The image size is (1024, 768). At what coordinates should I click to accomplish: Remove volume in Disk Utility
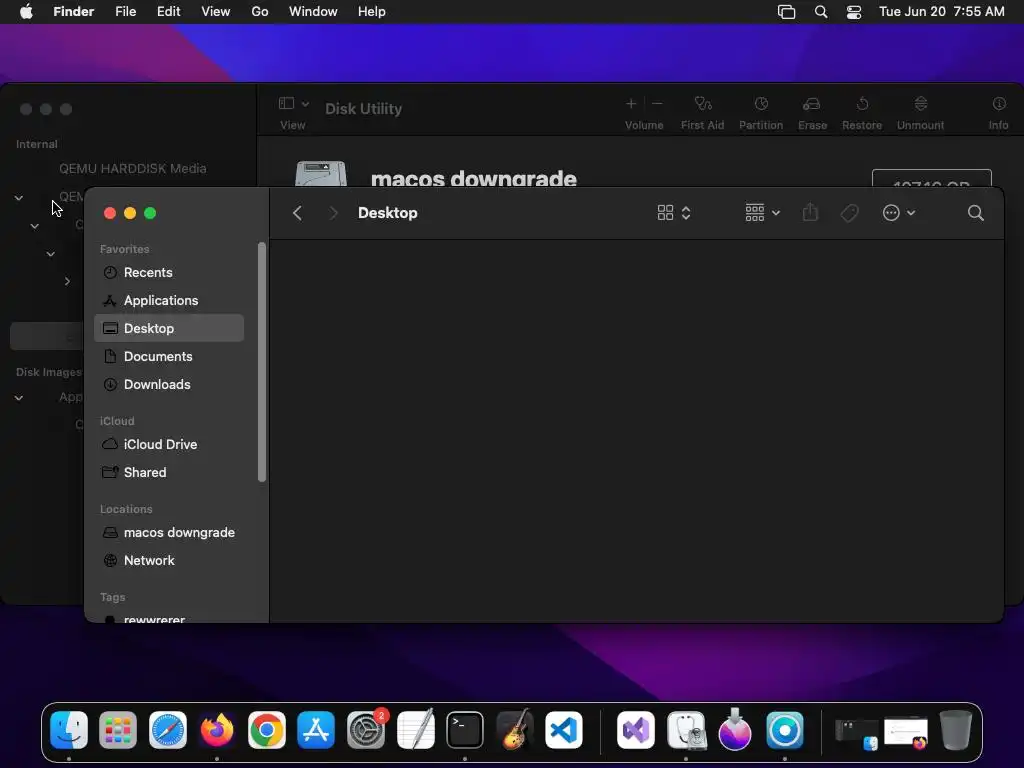pyautogui.click(x=658, y=104)
